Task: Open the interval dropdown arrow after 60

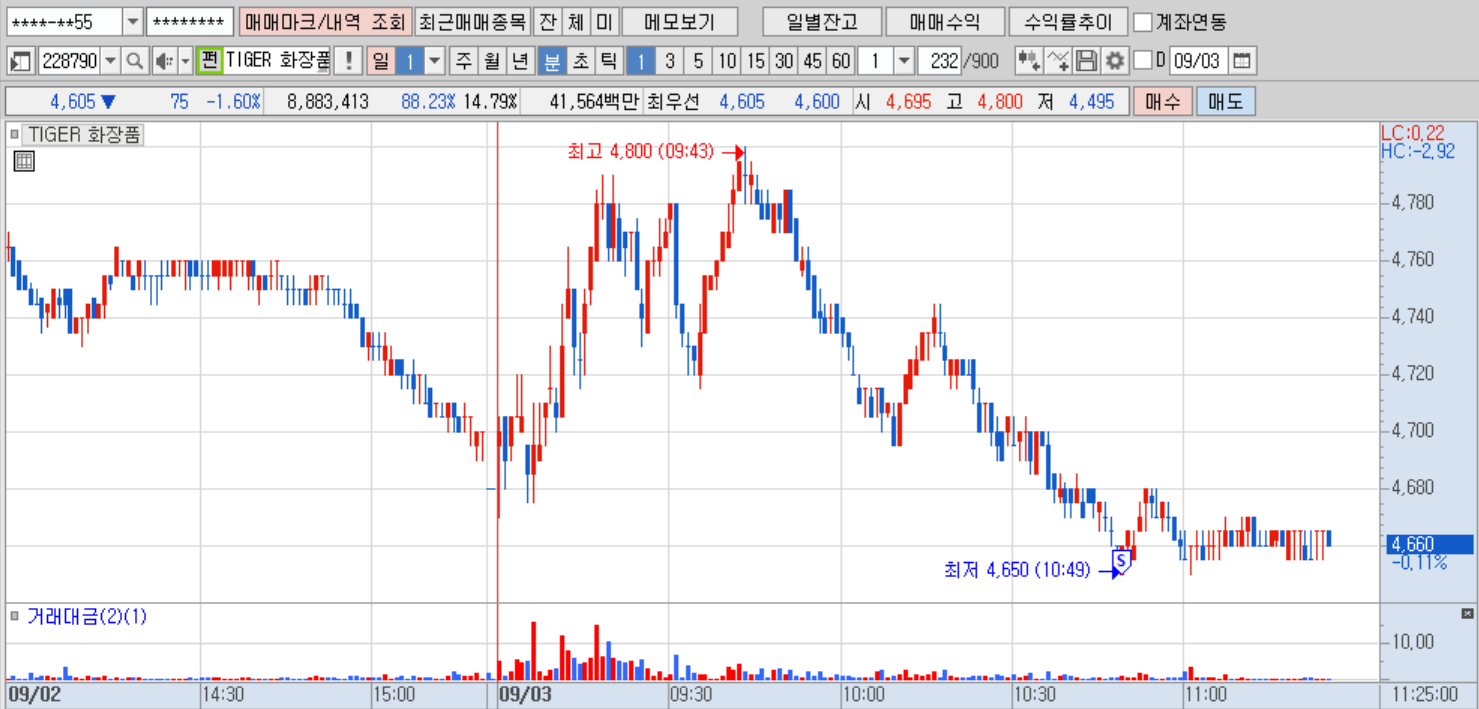Action: [904, 61]
